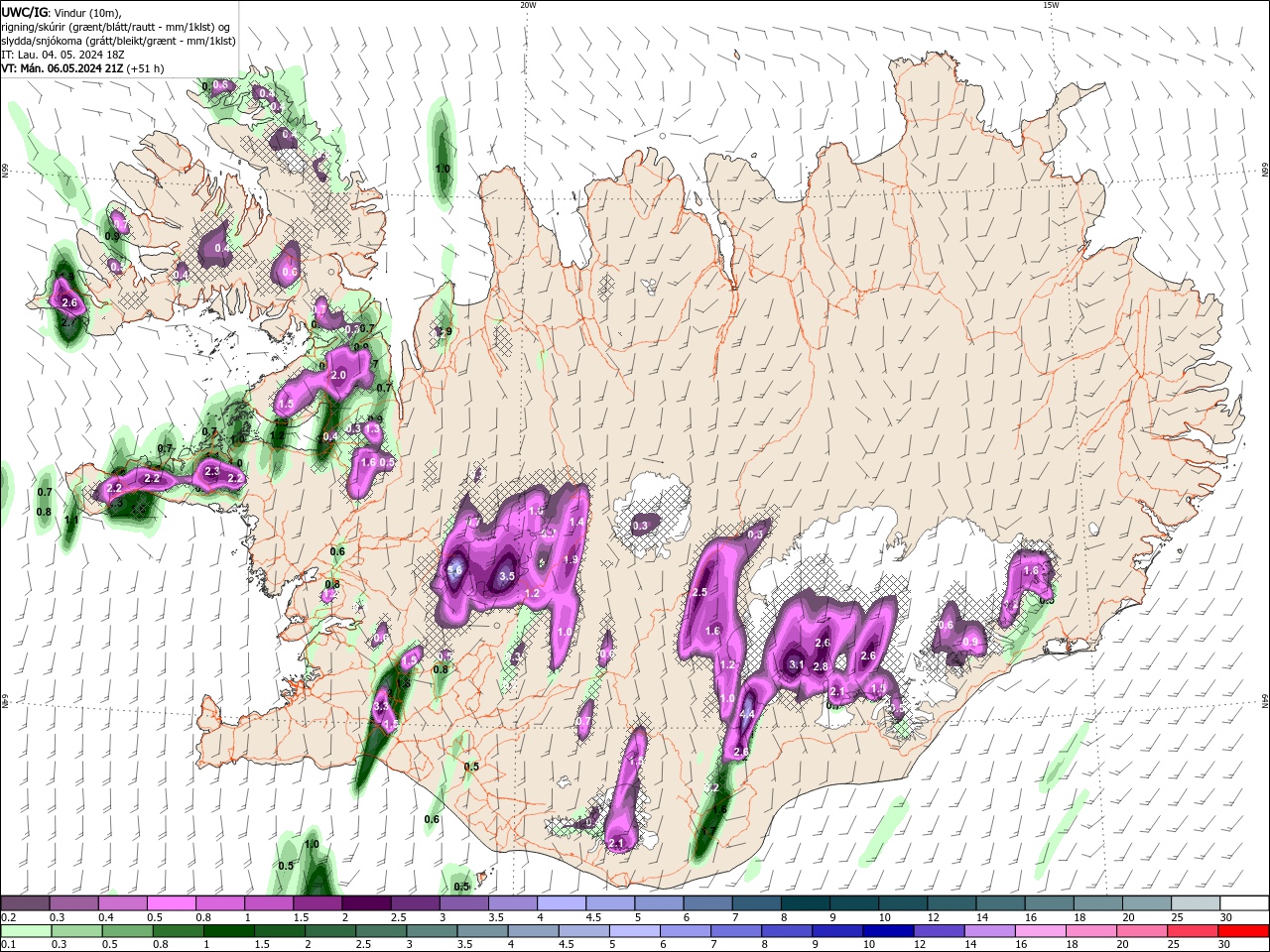Image resolution: width=1270 pixels, height=952 pixels.
Task: Click the 2.0 snowfall value on the map
Action: click(x=338, y=376)
